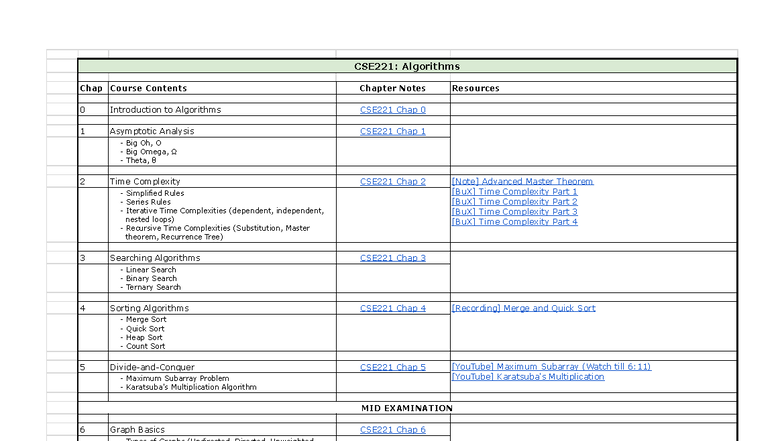This screenshot has width=784, height=441.
Task: Open the CSE221 Chap 2 notes link
Action: pos(392,182)
